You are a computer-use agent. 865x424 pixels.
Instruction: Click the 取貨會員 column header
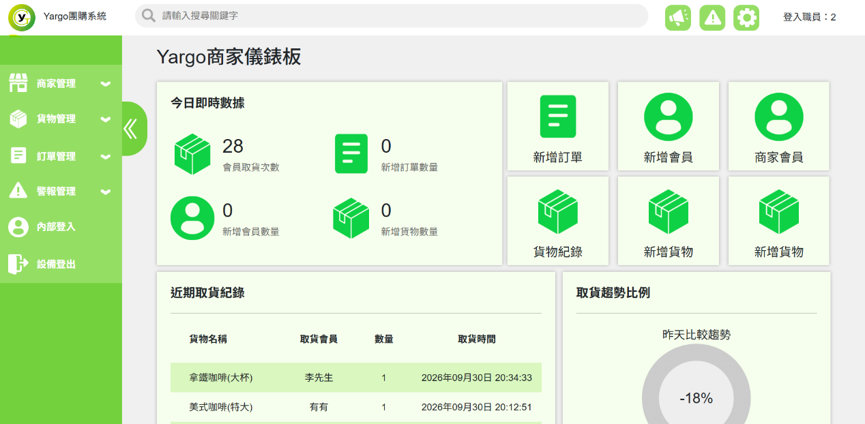[x=319, y=339]
